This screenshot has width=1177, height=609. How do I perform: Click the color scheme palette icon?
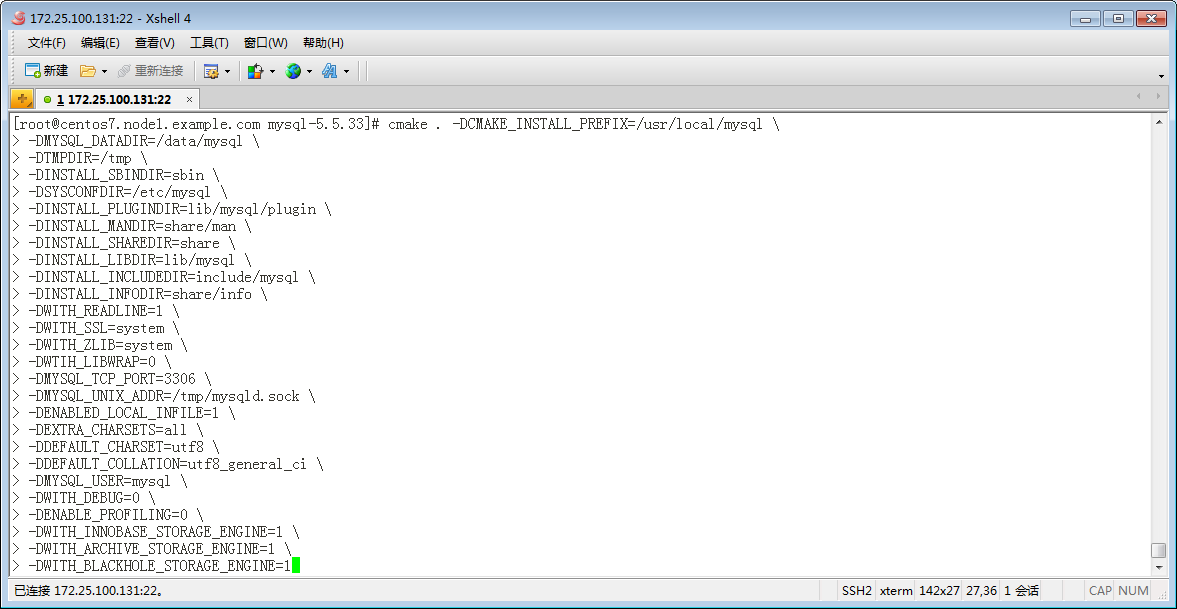click(253, 70)
